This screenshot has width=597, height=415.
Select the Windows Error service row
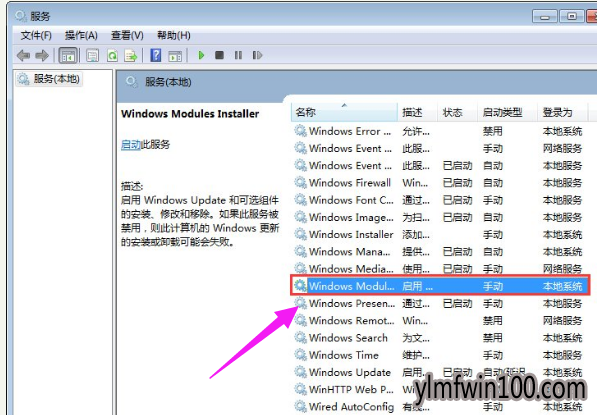tap(440, 131)
